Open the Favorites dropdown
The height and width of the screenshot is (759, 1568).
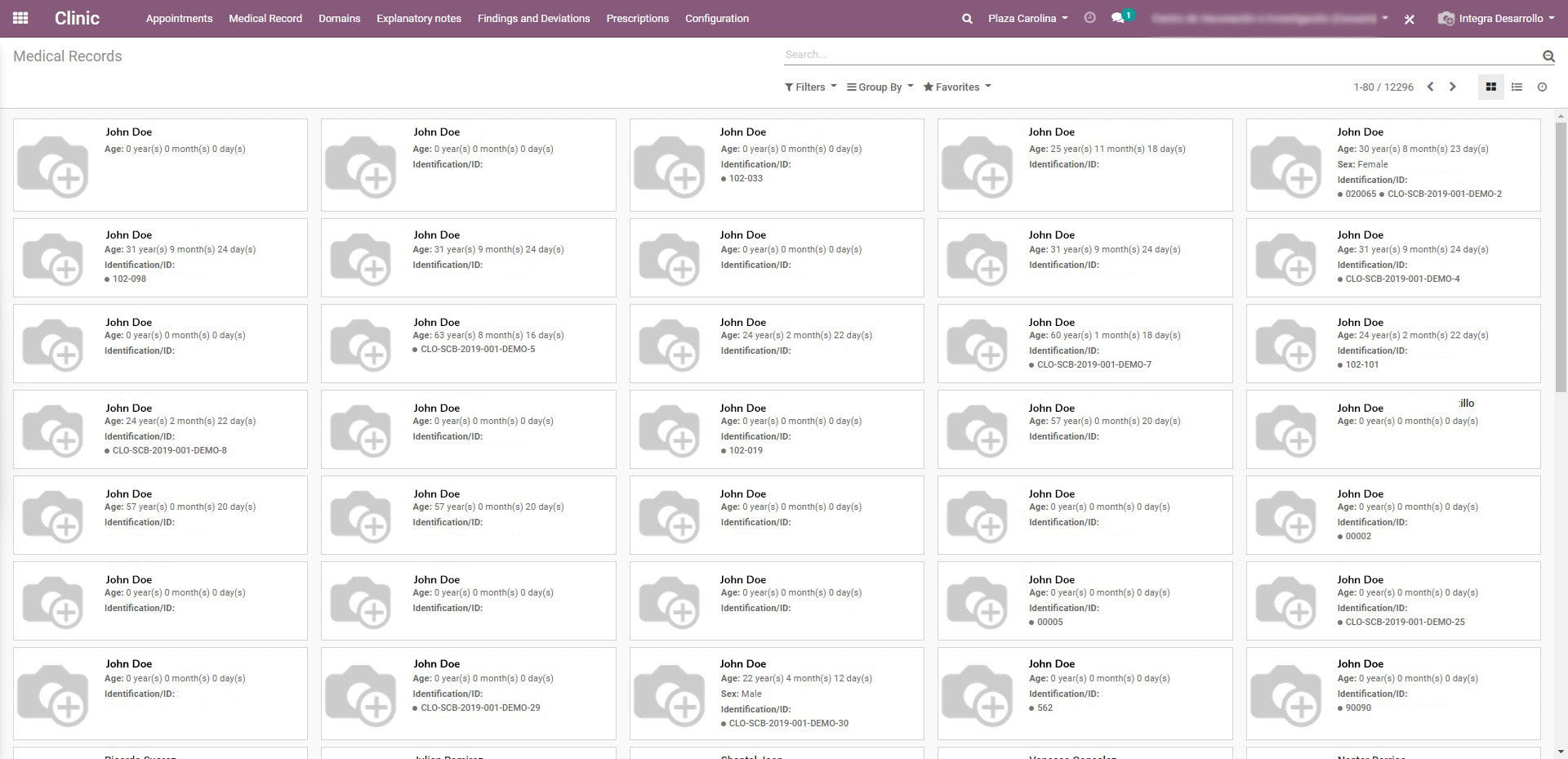click(x=956, y=87)
